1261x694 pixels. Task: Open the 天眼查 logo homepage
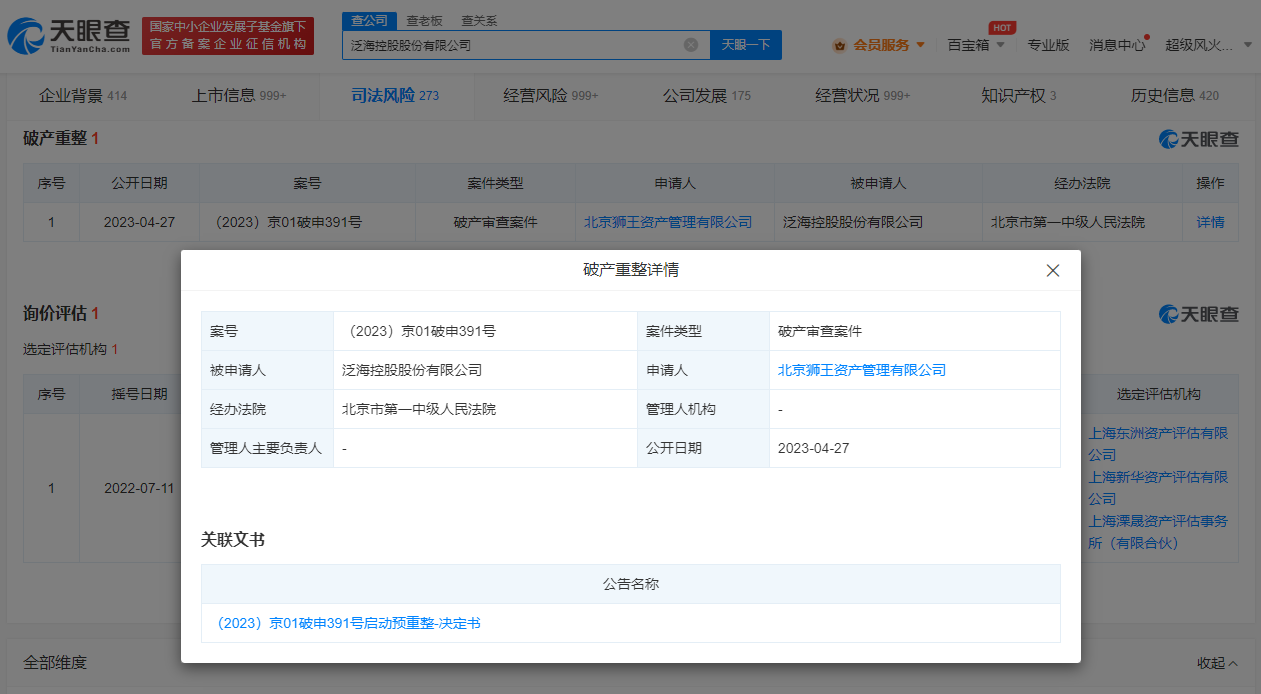(x=69, y=36)
